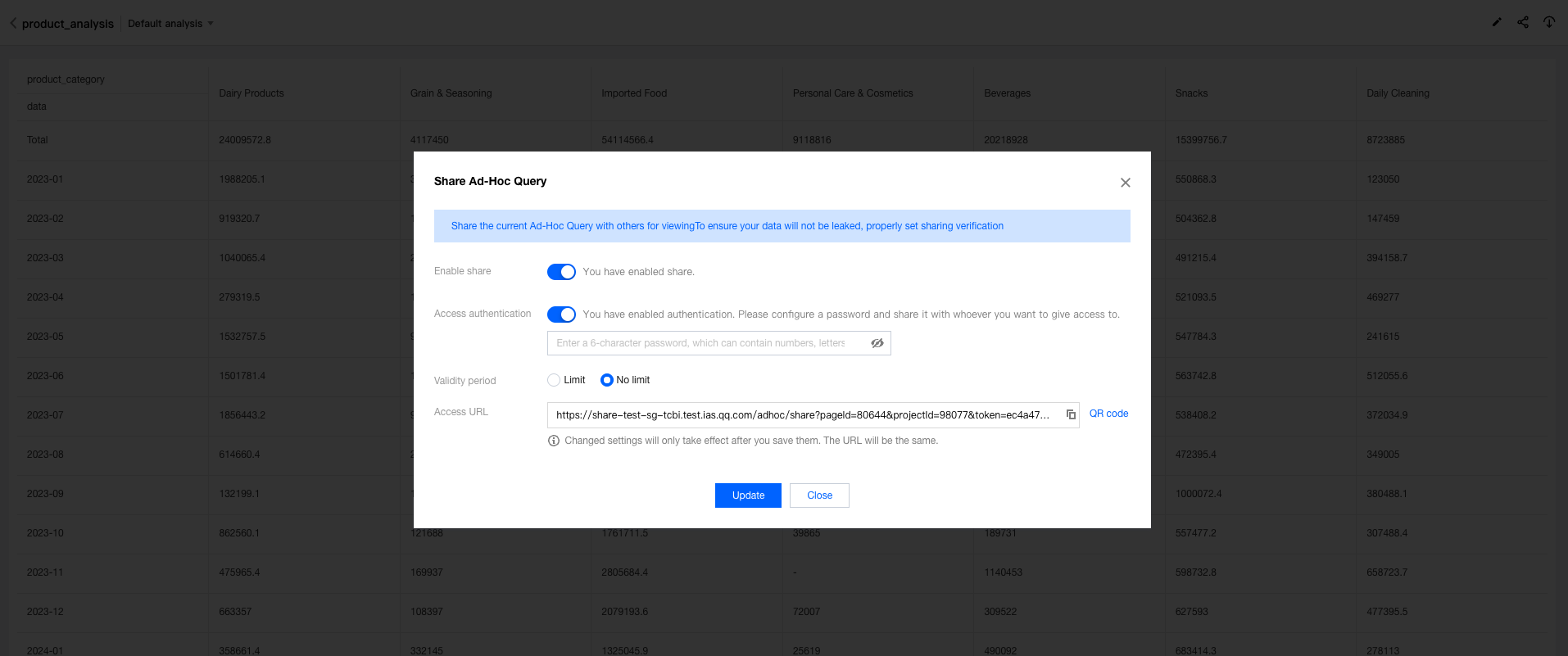Close the Share Ad-Hoc Query dialog
1568x656 pixels.
pos(1126,183)
